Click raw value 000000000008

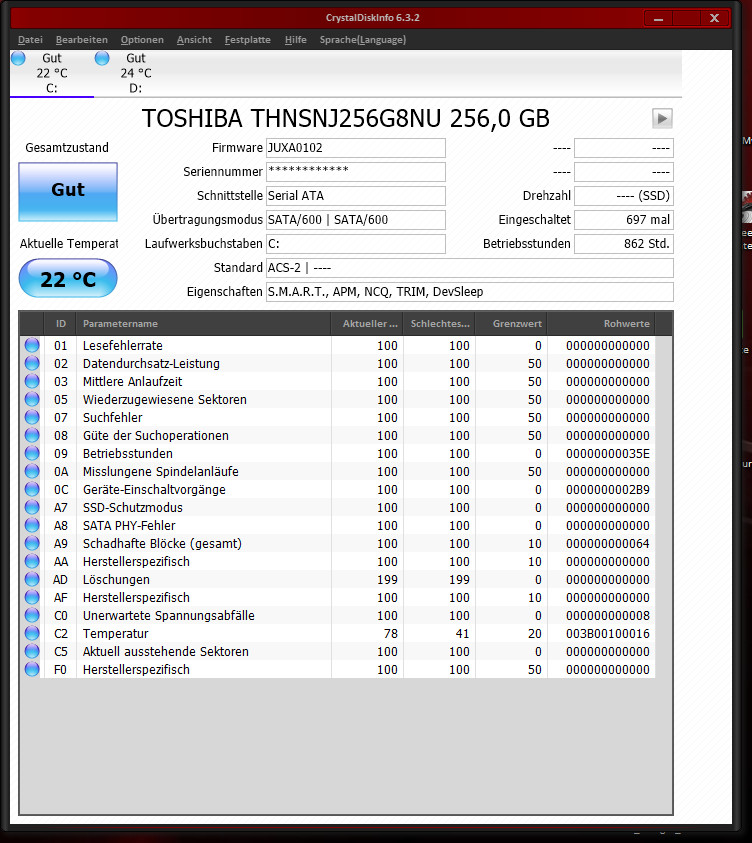pyautogui.click(x=607, y=616)
